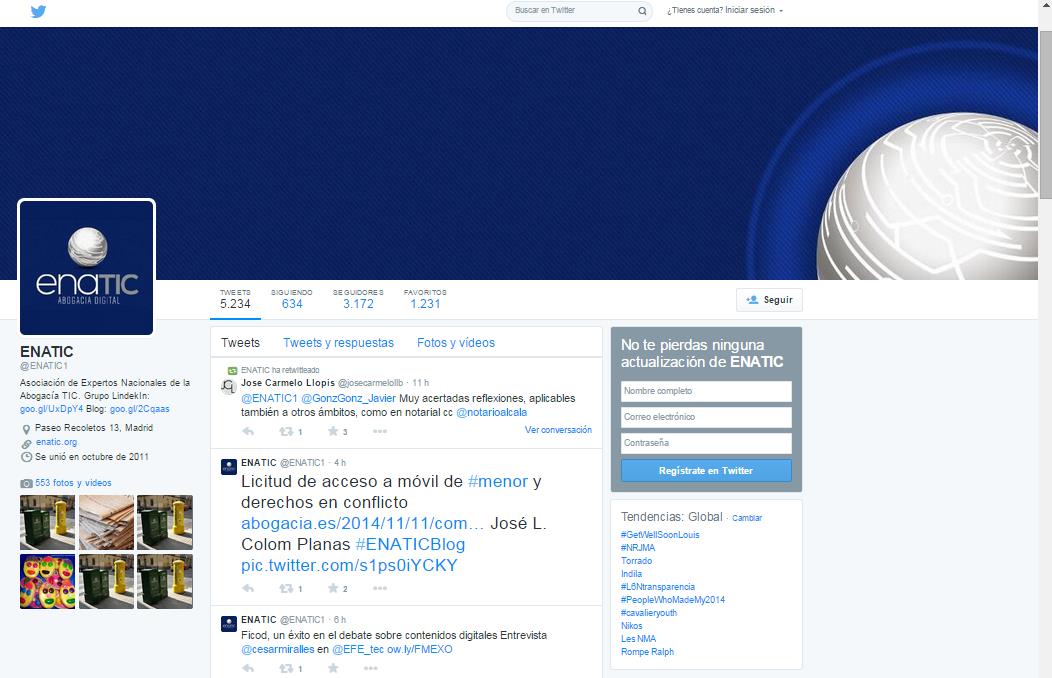1052x678 pixels.
Task: Favorite the Jose Carmelo Llopis tweet
Action: [x=333, y=432]
